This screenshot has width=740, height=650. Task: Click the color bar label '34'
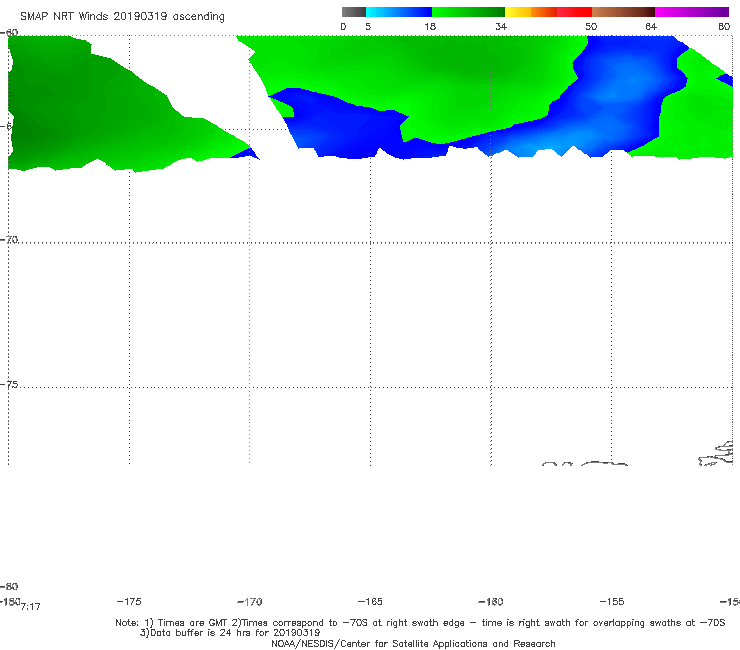[x=501, y=26]
